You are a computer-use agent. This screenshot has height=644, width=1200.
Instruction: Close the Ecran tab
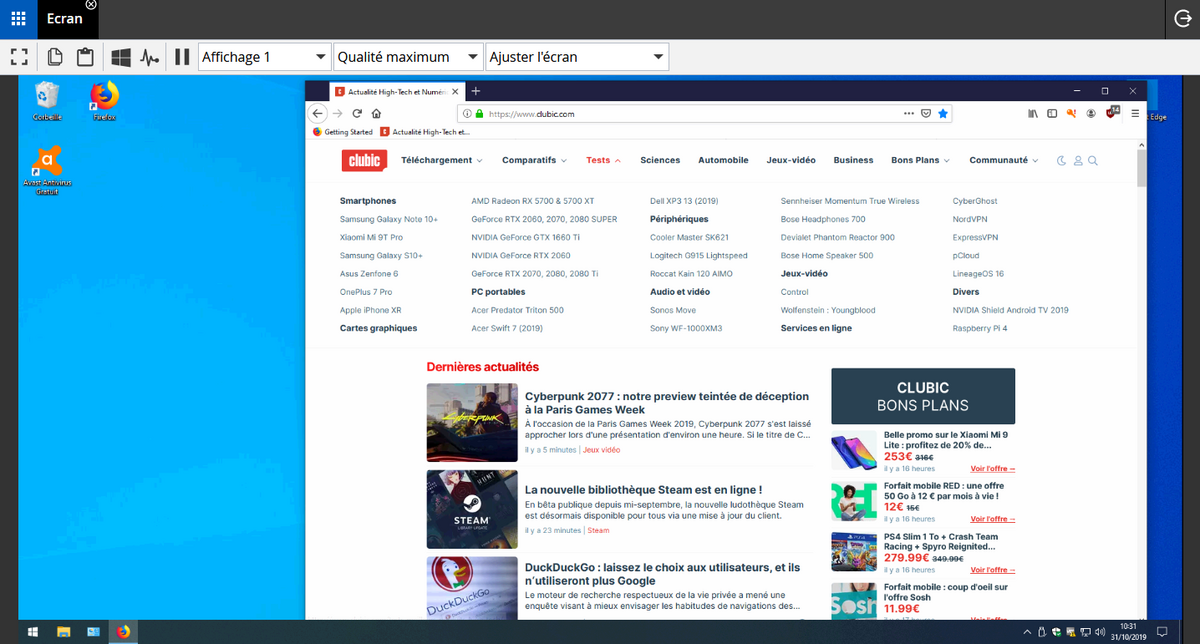coord(91,5)
